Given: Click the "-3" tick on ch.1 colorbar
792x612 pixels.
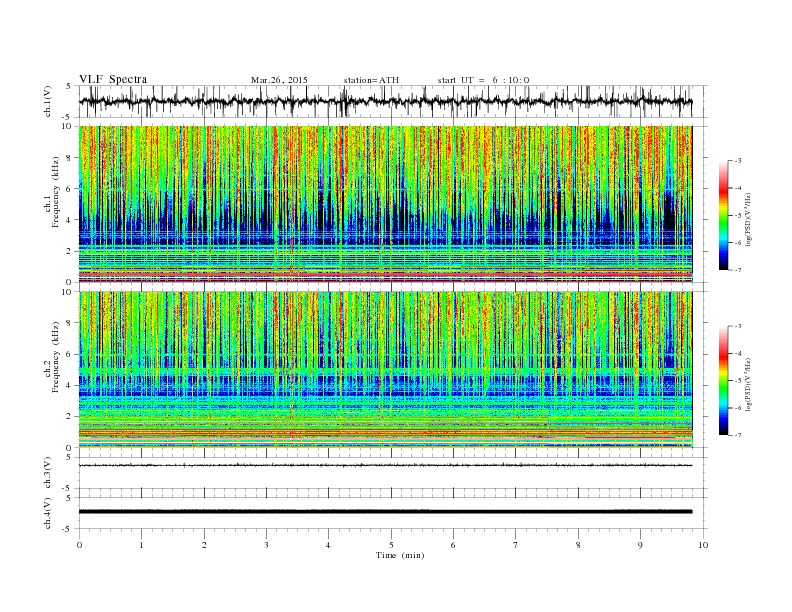Looking at the screenshot, I should pos(738,161).
